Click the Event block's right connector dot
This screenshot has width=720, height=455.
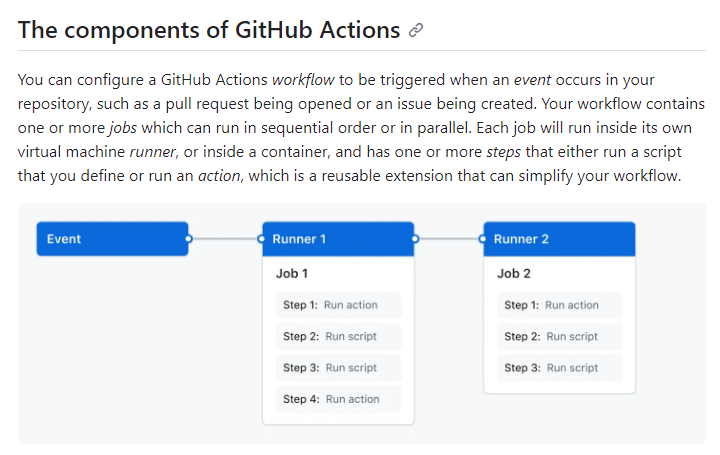pyautogui.click(x=188, y=239)
